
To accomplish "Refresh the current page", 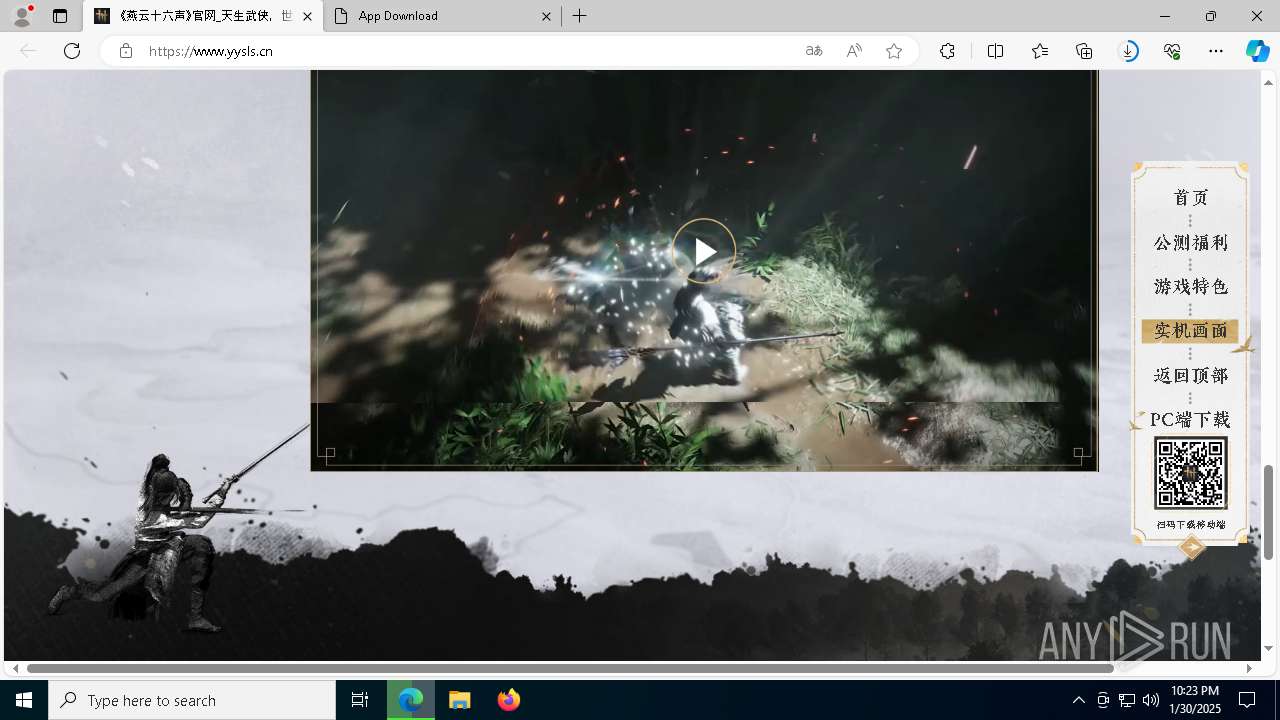I will click(72, 51).
